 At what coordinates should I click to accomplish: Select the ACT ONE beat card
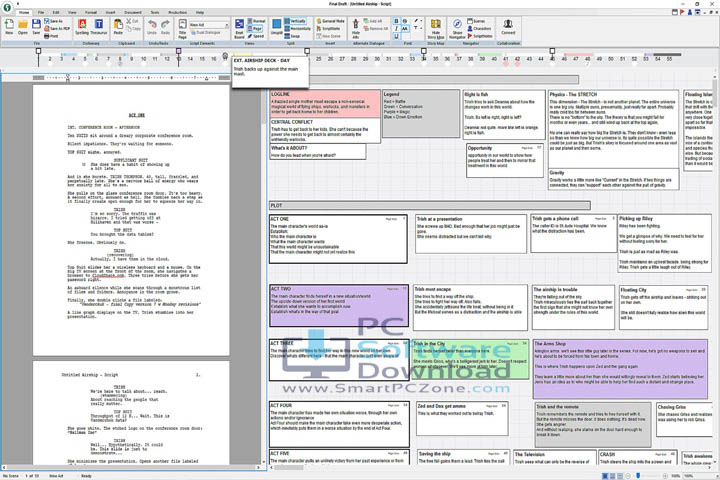point(338,239)
